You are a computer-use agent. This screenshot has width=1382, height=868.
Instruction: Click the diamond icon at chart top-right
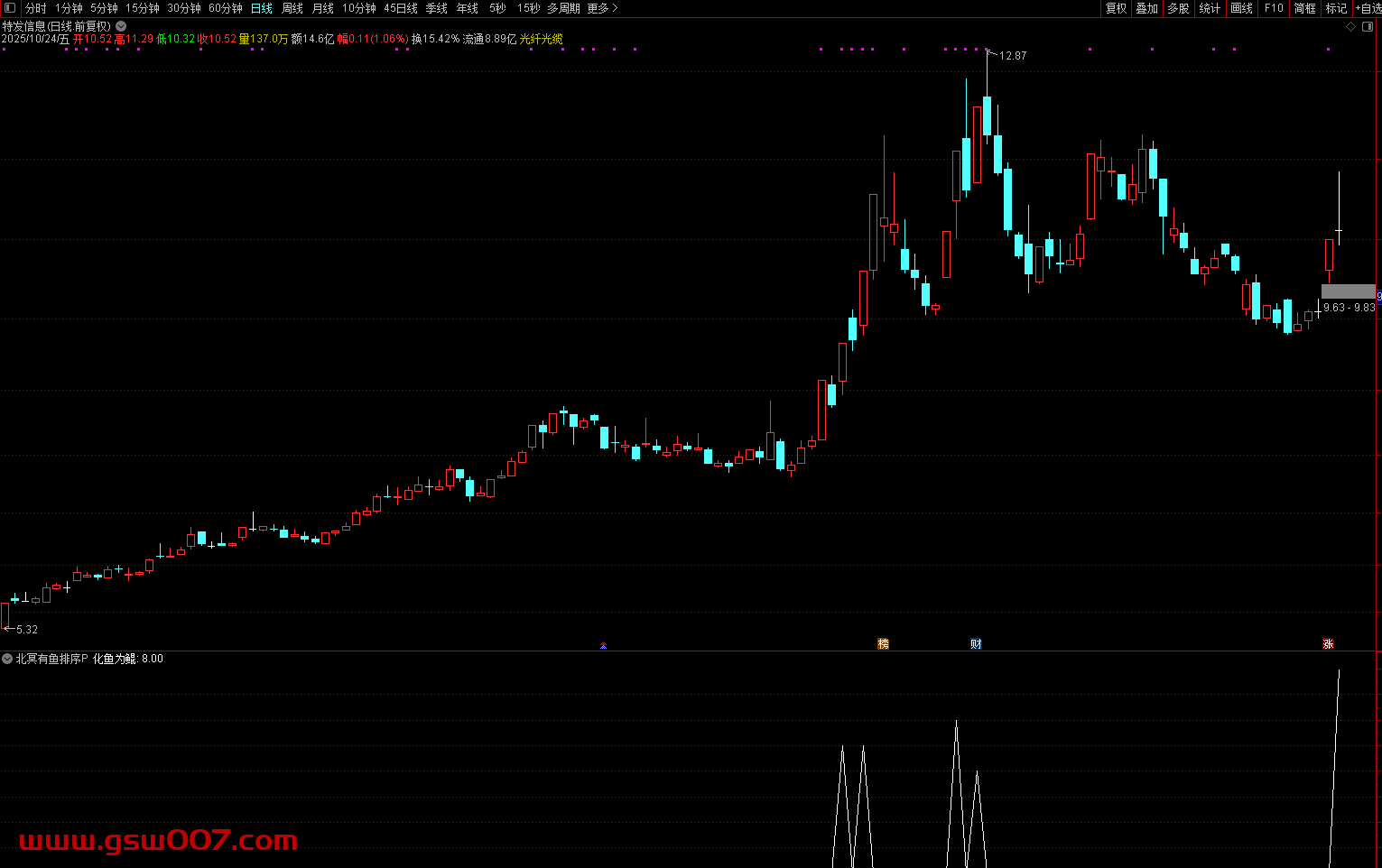[1350, 27]
